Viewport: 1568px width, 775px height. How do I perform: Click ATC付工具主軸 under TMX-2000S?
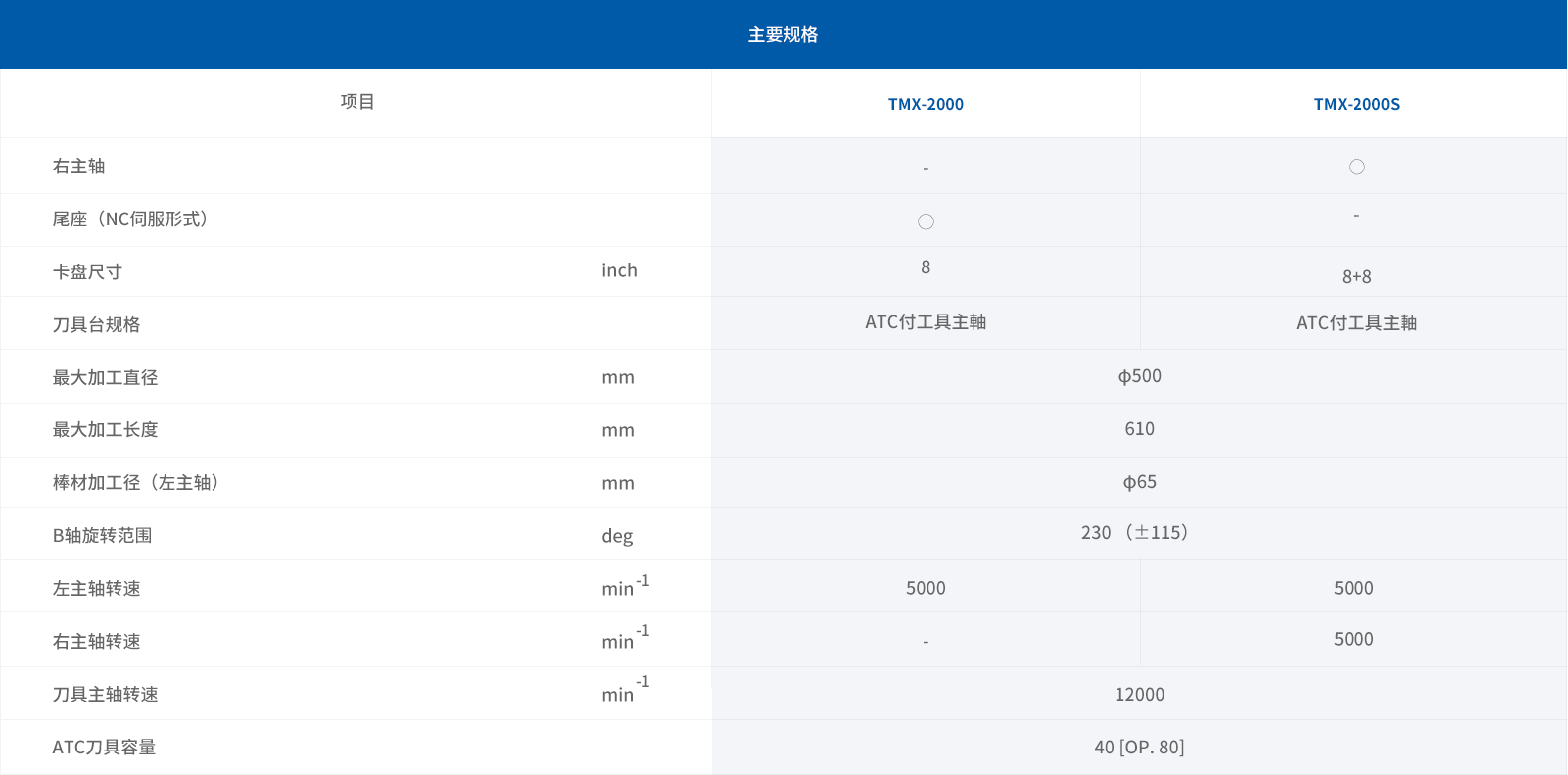(1356, 323)
